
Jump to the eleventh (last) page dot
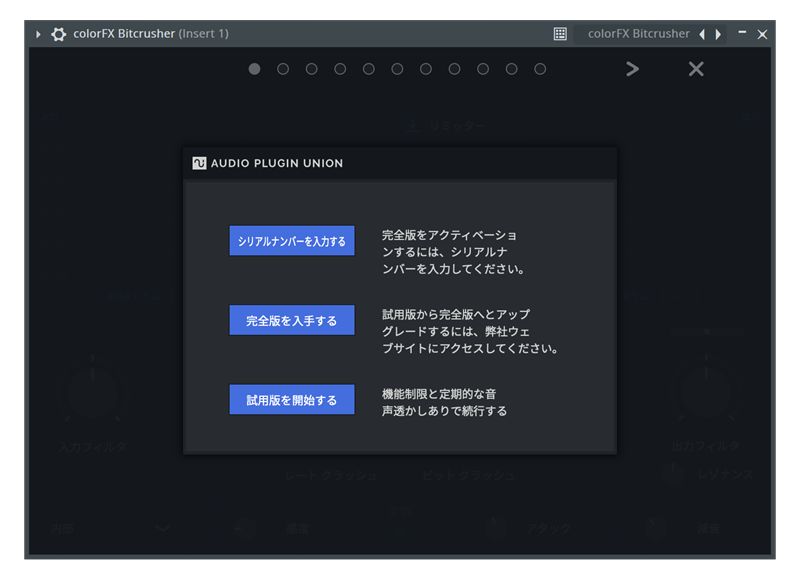tap(540, 69)
